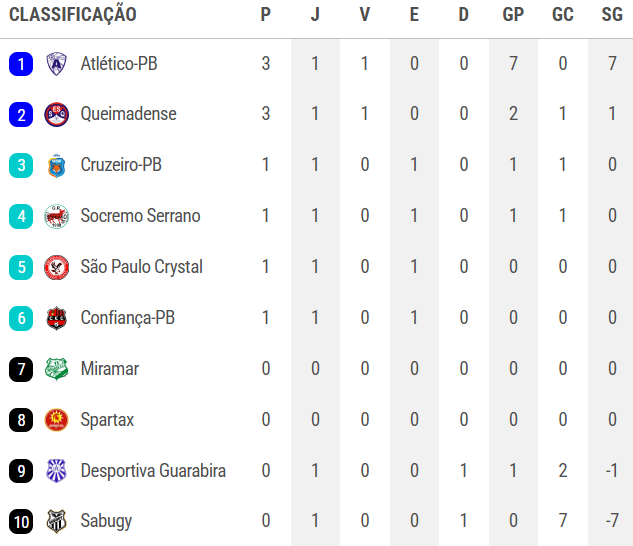
Task: Sort by the P points column header
Action: 265,15
